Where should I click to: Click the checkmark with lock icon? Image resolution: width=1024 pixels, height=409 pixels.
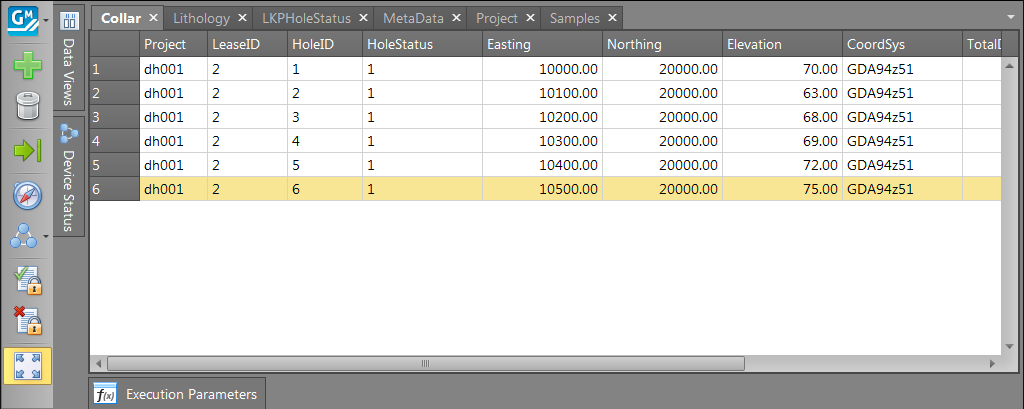coord(27,280)
